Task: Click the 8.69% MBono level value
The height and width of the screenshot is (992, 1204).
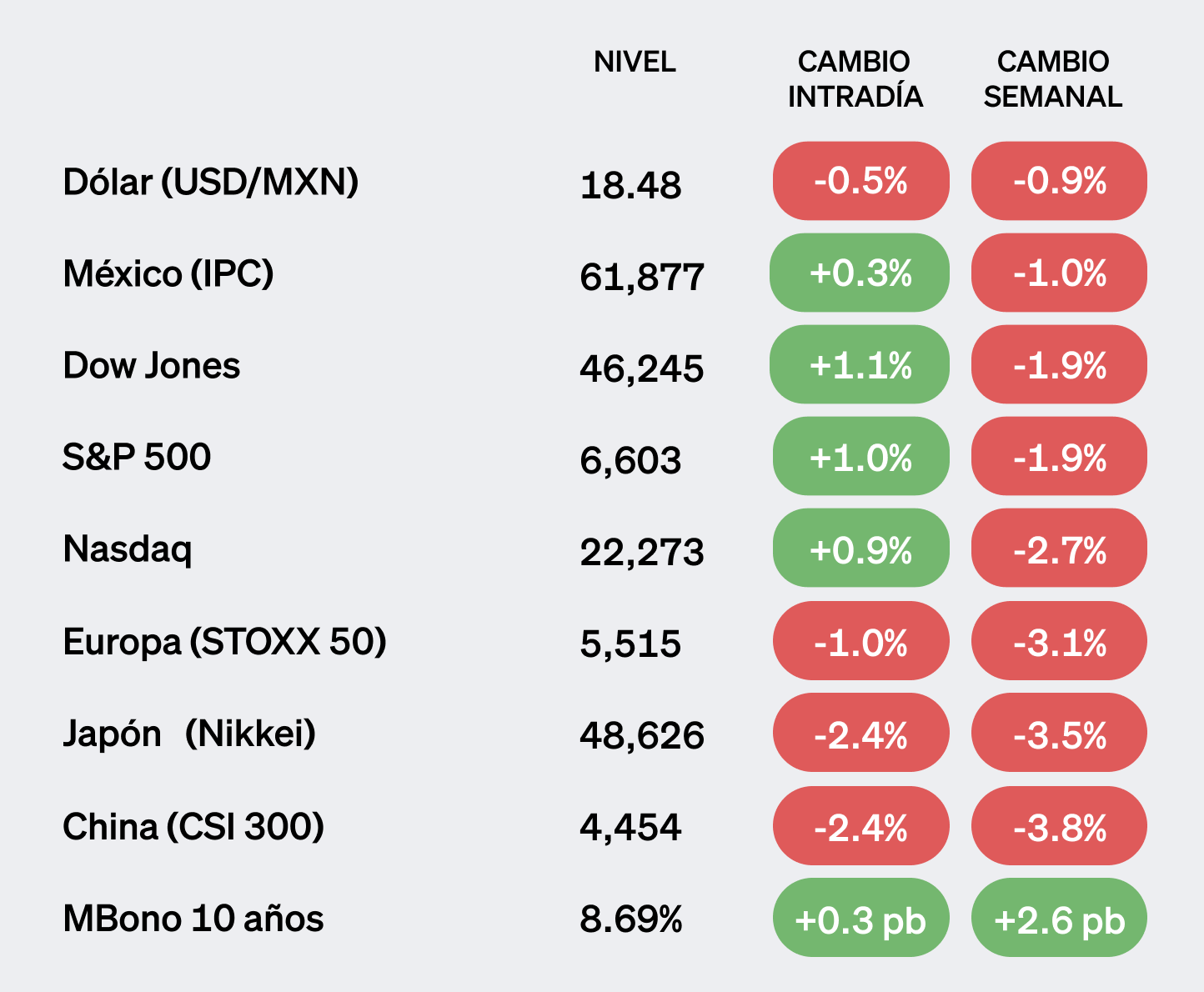Action: tap(631, 919)
